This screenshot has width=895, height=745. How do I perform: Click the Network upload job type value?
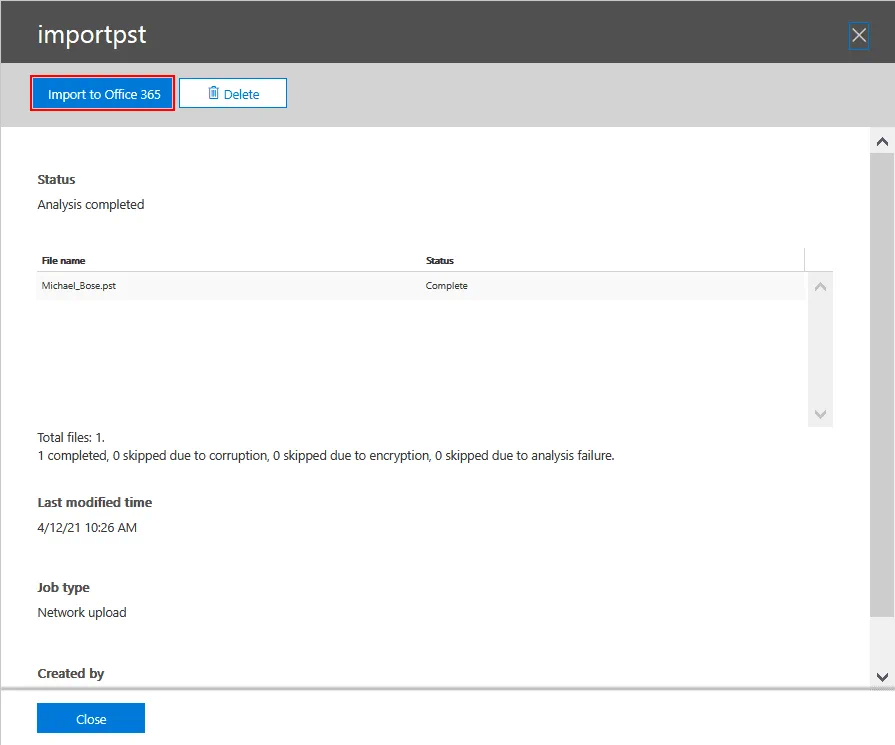pyautogui.click(x=82, y=612)
